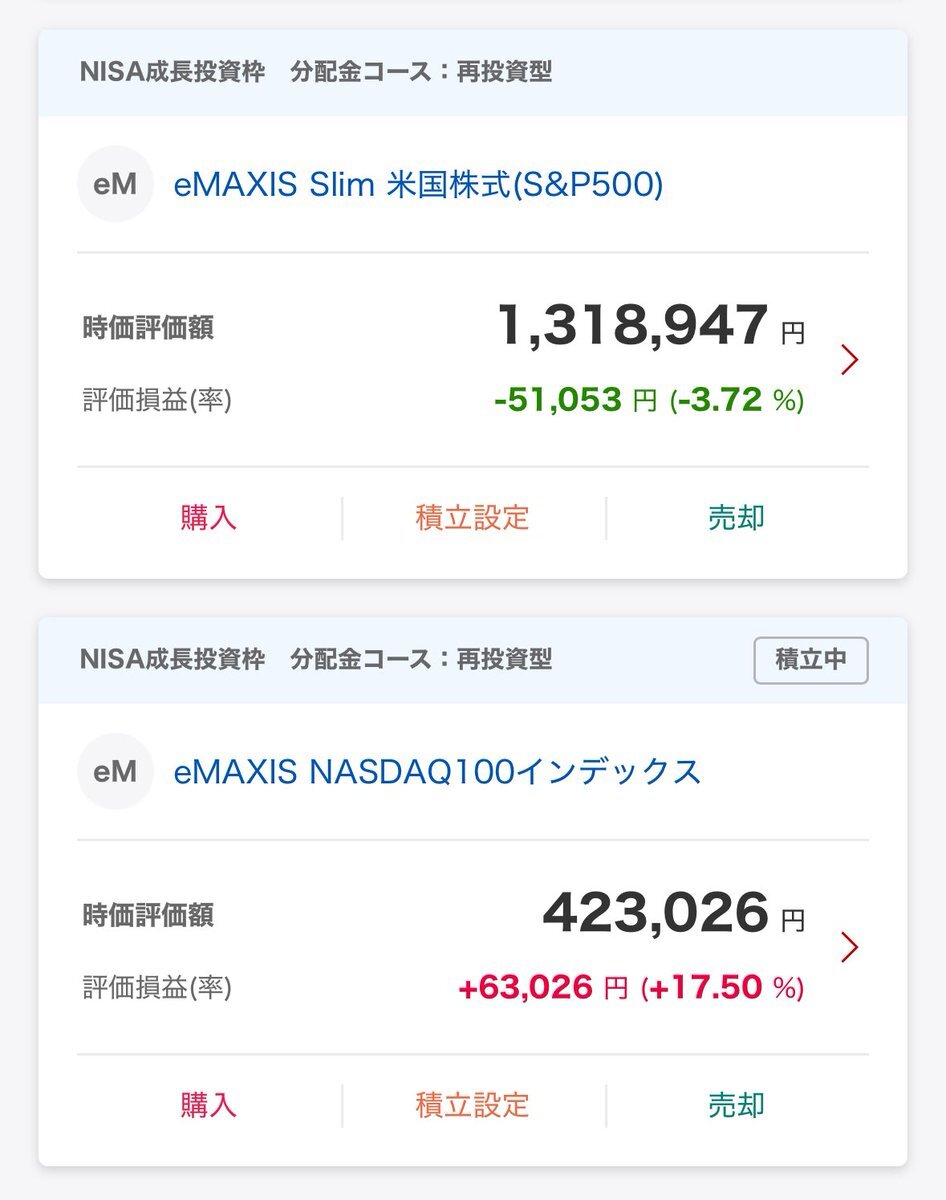
Task: Open eMAXIS Slim 米国株式(S&P500) fund link
Action: (418, 185)
